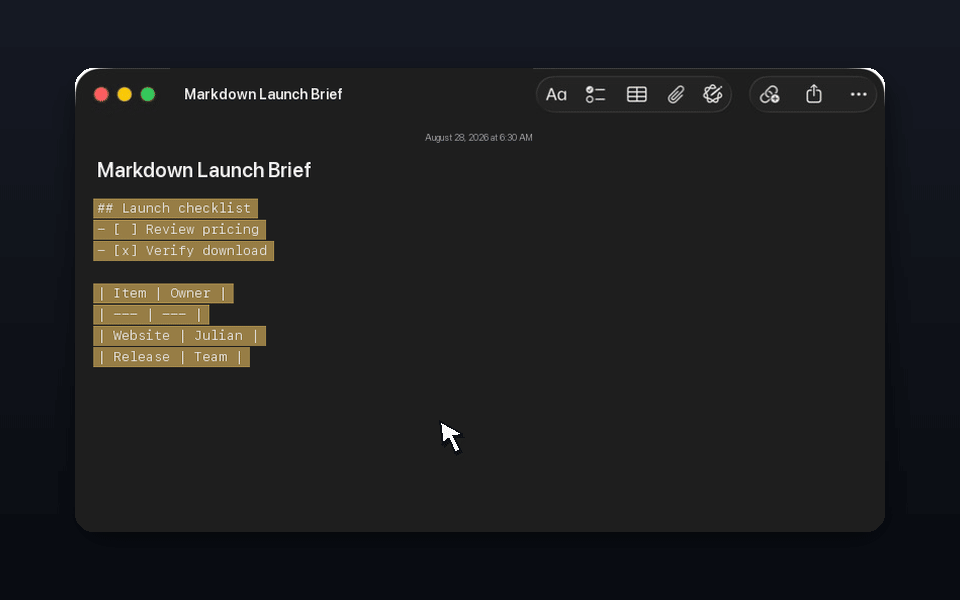
Task: Open the writing tools sparkle icon
Action: 713,94
